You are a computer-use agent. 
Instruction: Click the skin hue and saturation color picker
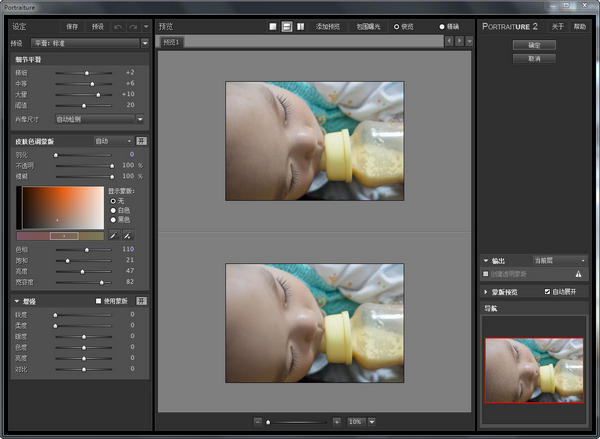[x=62, y=207]
